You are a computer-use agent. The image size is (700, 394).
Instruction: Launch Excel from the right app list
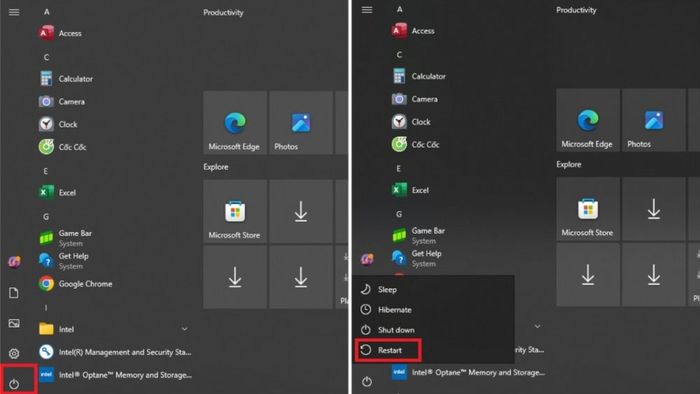410,190
